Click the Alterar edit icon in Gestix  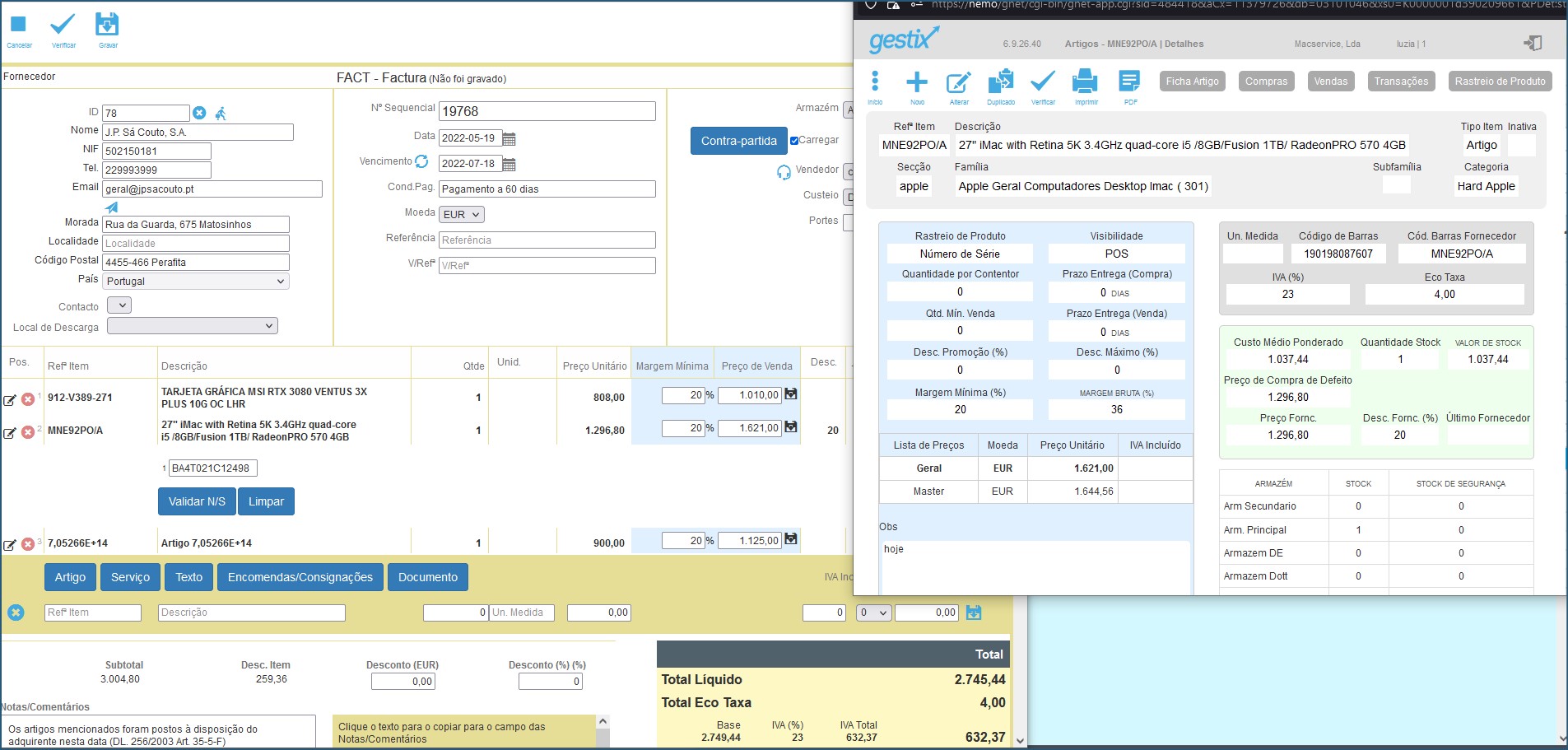point(959,82)
